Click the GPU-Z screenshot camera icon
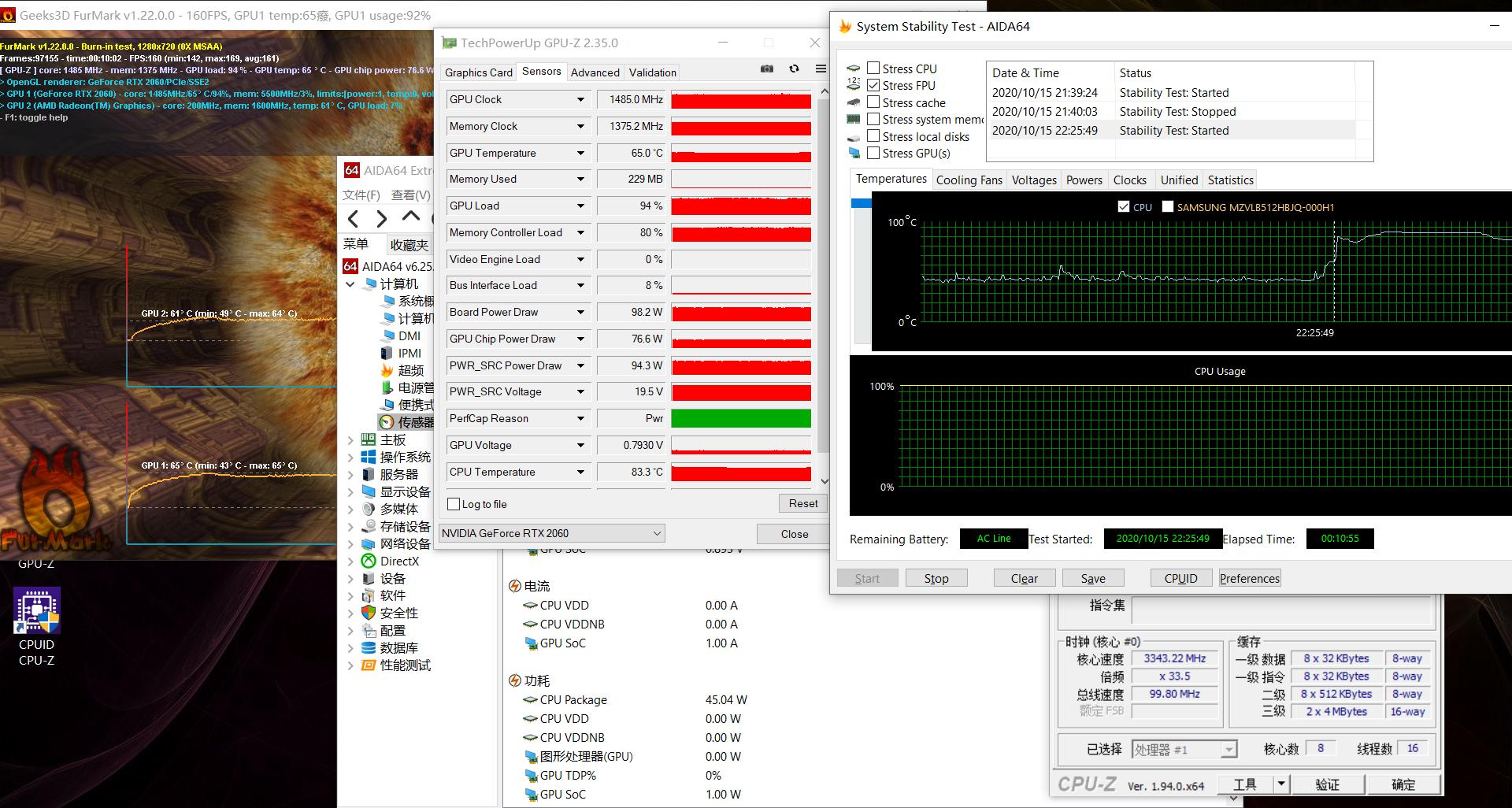Image resolution: width=1512 pixels, height=808 pixels. [x=766, y=69]
